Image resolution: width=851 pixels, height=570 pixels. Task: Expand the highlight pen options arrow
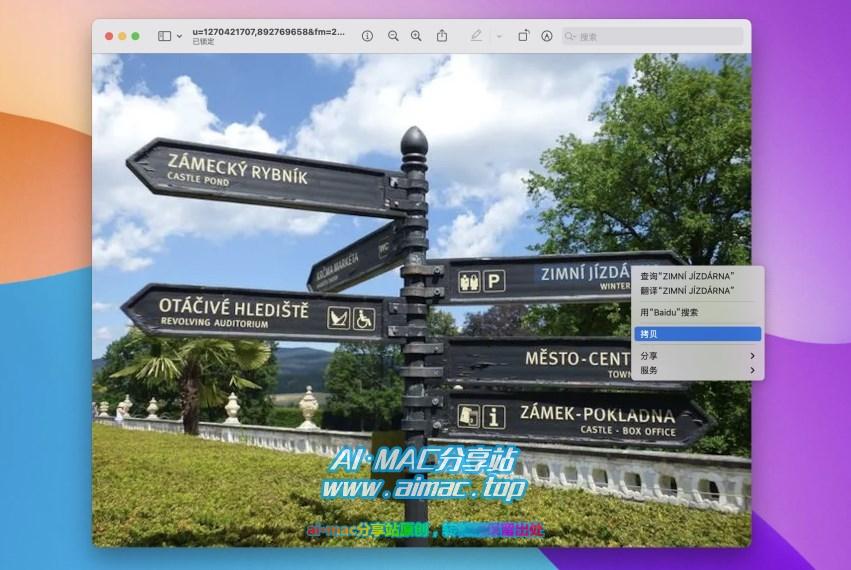[x=499, y=36]
